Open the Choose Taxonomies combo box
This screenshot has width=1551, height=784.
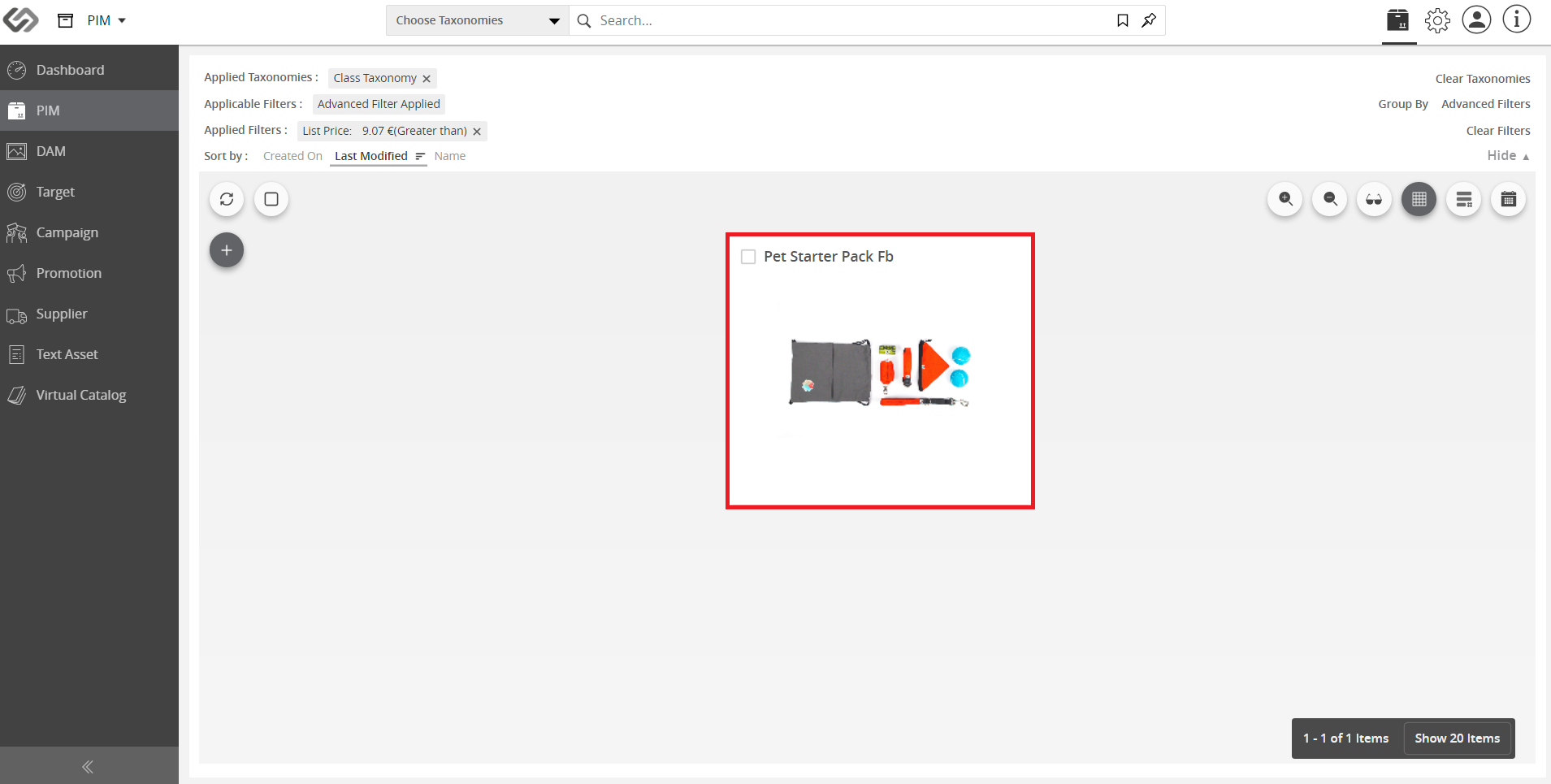(x=477, y=20)
